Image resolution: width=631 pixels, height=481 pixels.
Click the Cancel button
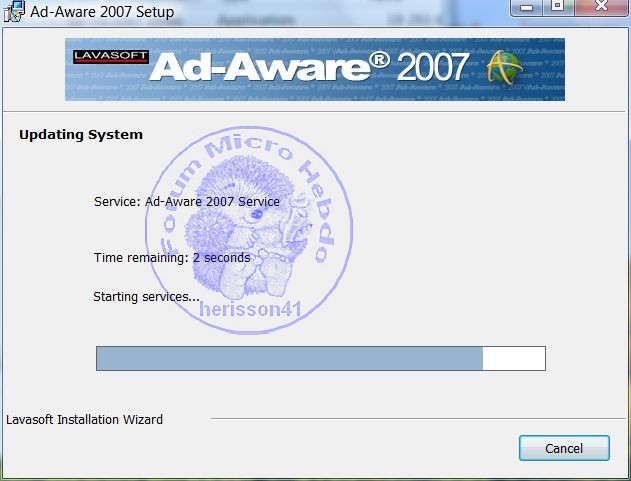click(x=564, y=448)
